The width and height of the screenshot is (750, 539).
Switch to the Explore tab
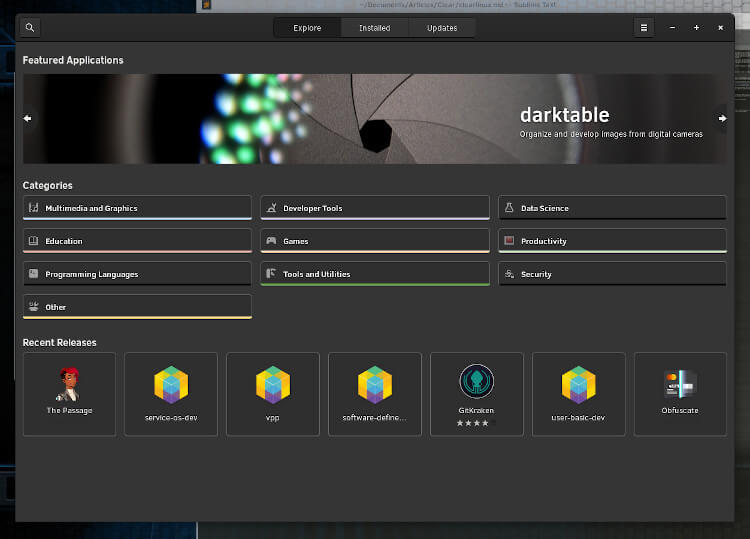(307, 28)
